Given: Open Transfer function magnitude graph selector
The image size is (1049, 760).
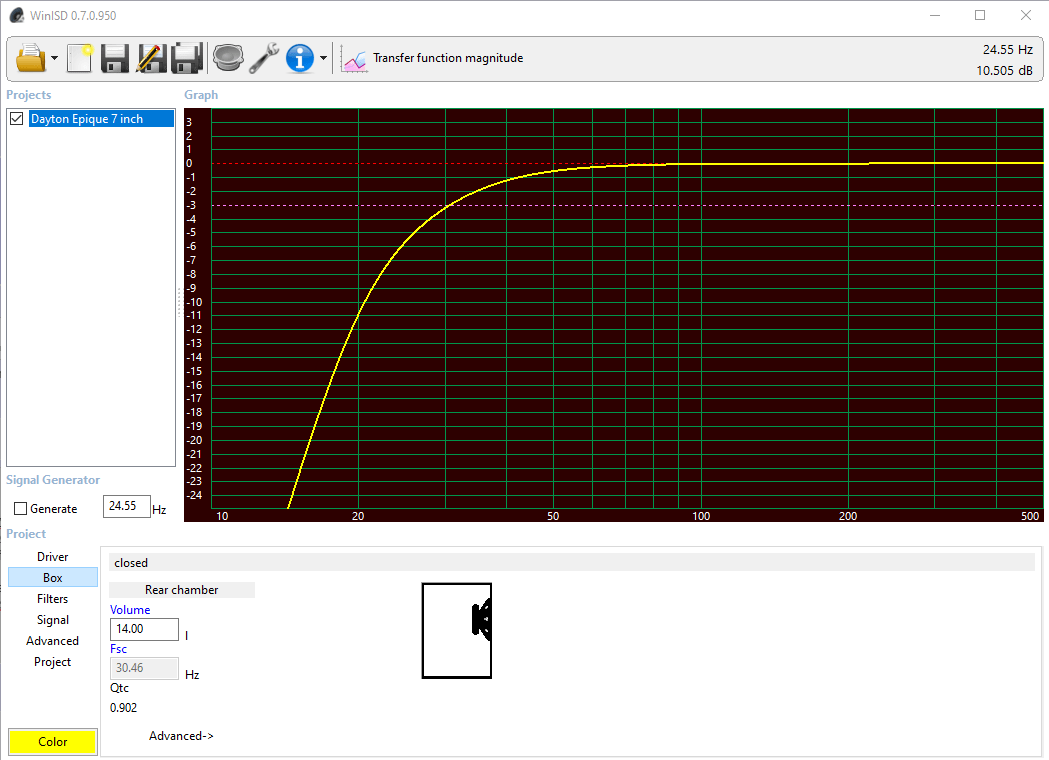Looking at the screenshot, I should pos(448,58).
